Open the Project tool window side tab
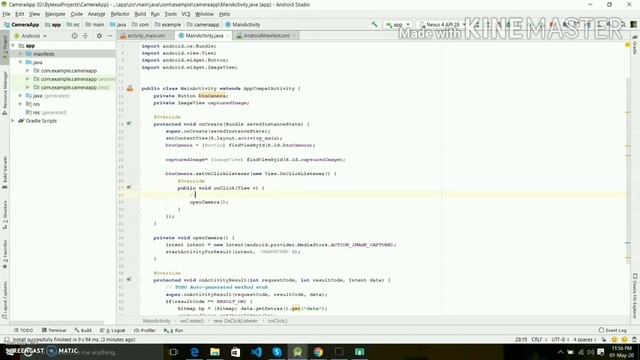The height and width of the screenshot is (360, 640). tap(5, 49)
